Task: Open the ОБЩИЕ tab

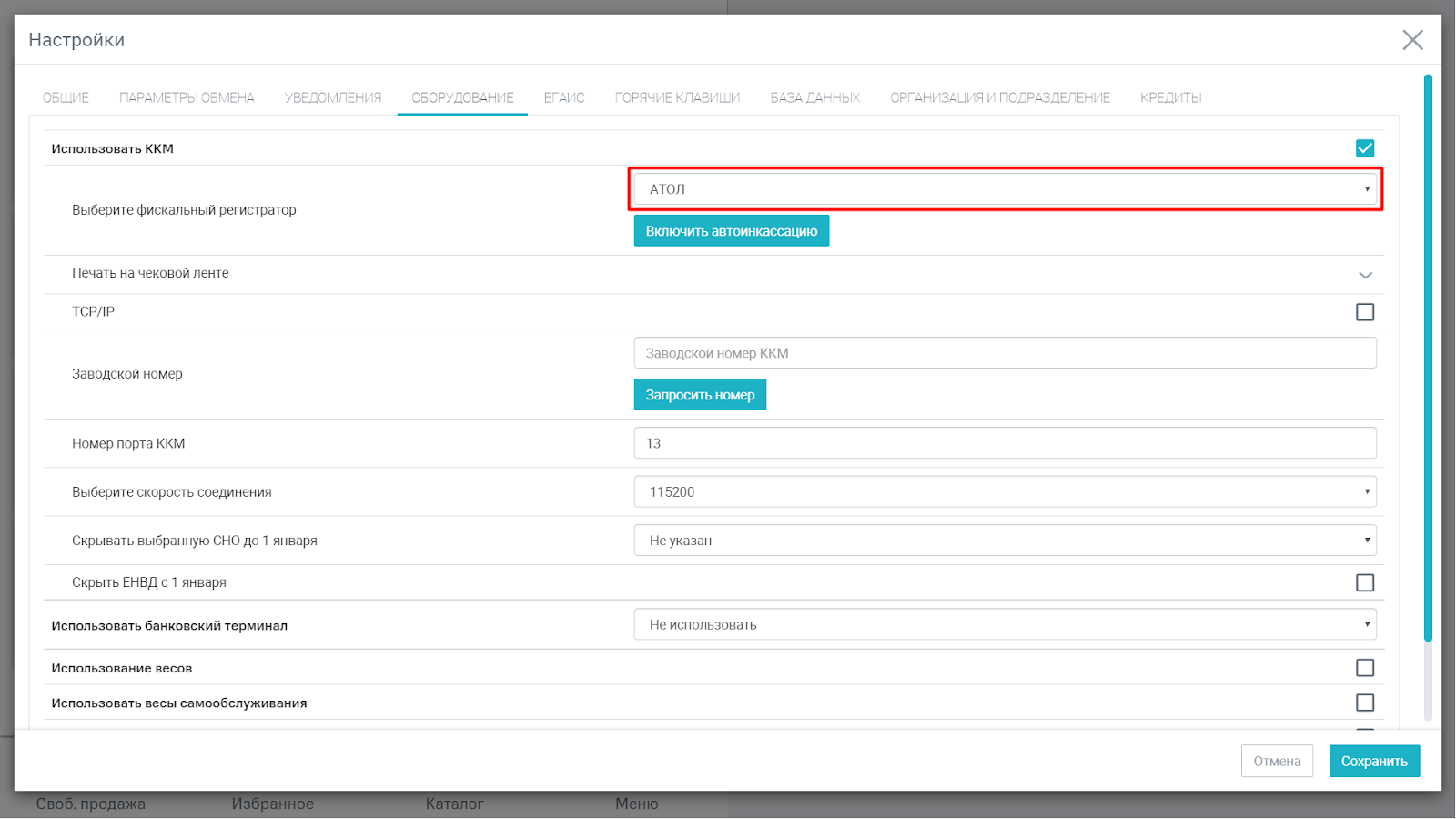Action: (x=66, y=97)
